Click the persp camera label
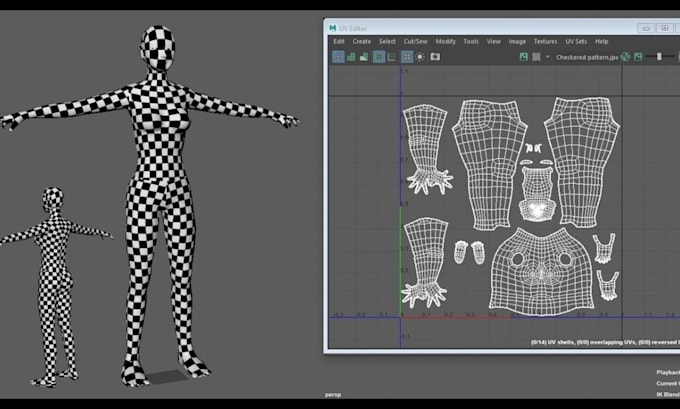The image size is (680, 409). [333, 395]
